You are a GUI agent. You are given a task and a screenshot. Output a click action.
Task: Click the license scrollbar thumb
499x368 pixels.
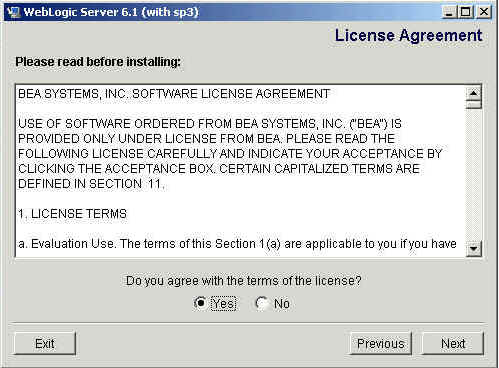tap(474, 104)
